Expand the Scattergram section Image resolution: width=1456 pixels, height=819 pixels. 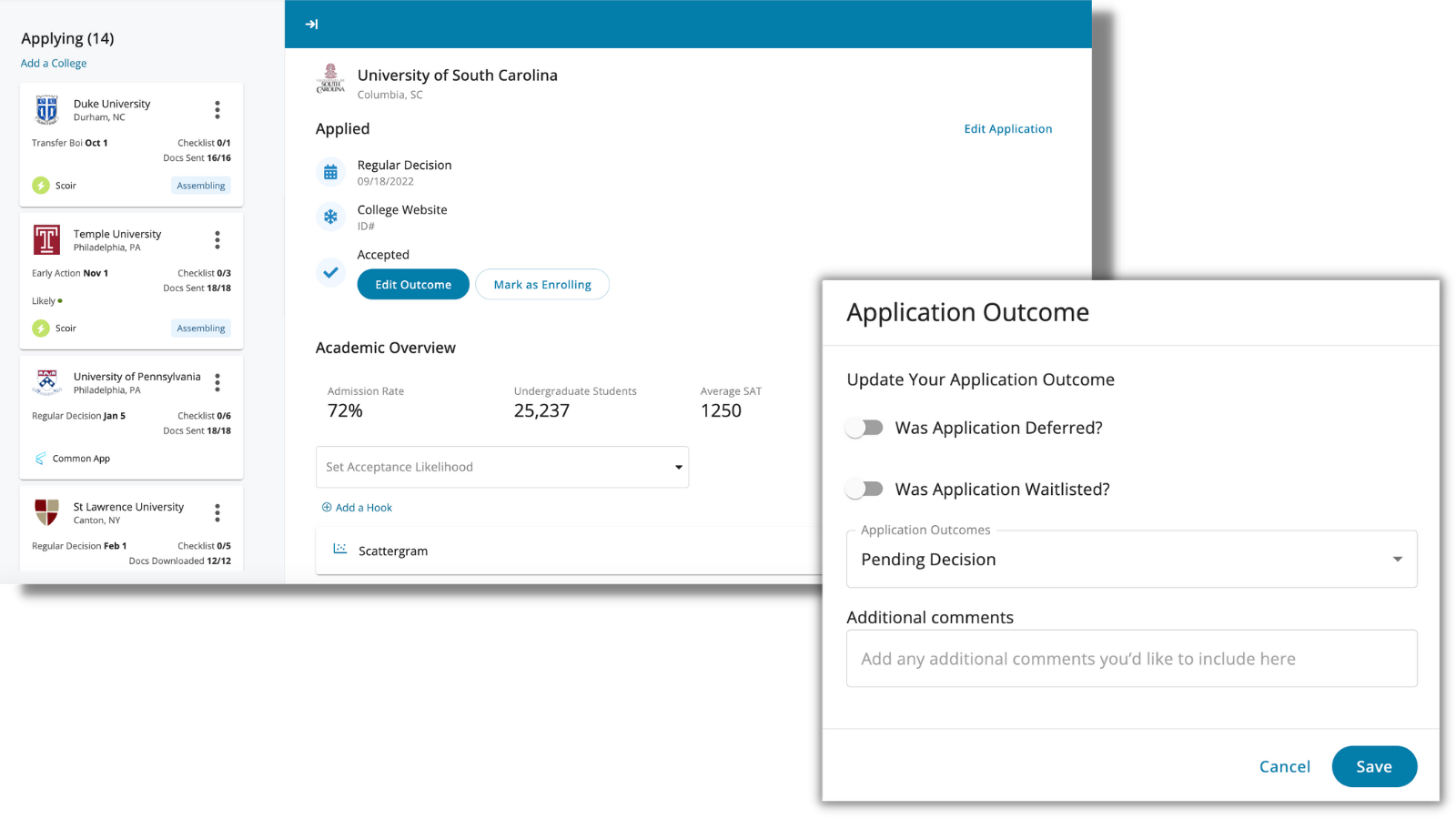coord(569,551)
